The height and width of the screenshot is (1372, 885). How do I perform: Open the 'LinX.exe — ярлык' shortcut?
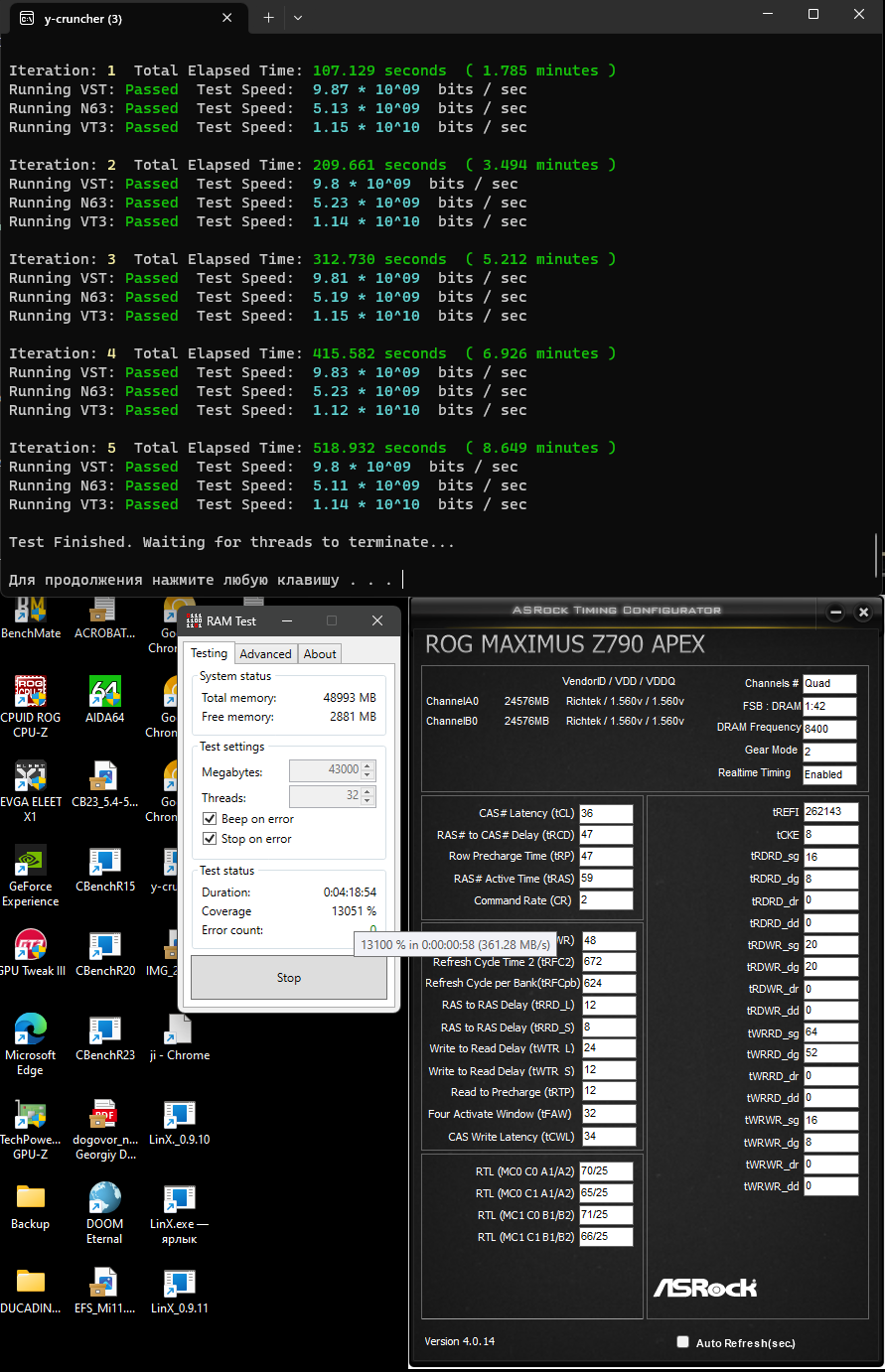point(179,1213)
